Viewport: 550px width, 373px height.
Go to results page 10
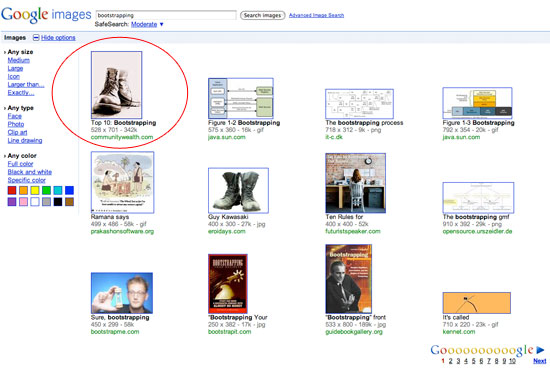coord(512,361)
